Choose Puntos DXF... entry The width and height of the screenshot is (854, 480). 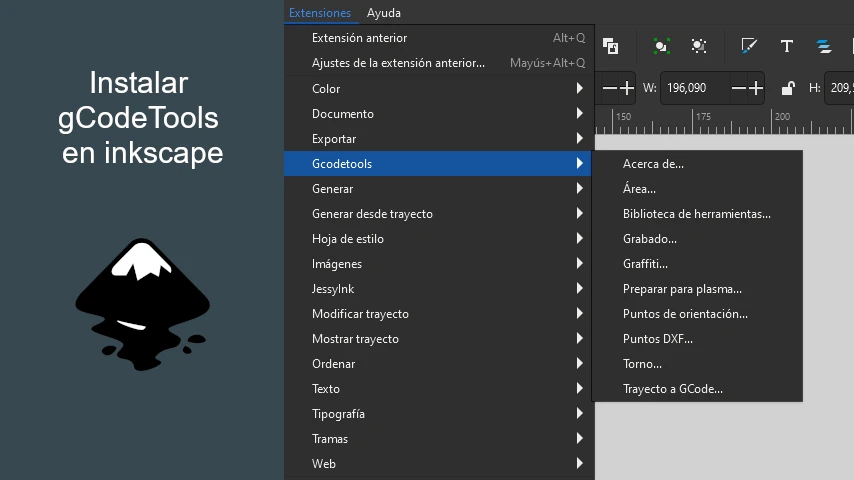[697, 339]
